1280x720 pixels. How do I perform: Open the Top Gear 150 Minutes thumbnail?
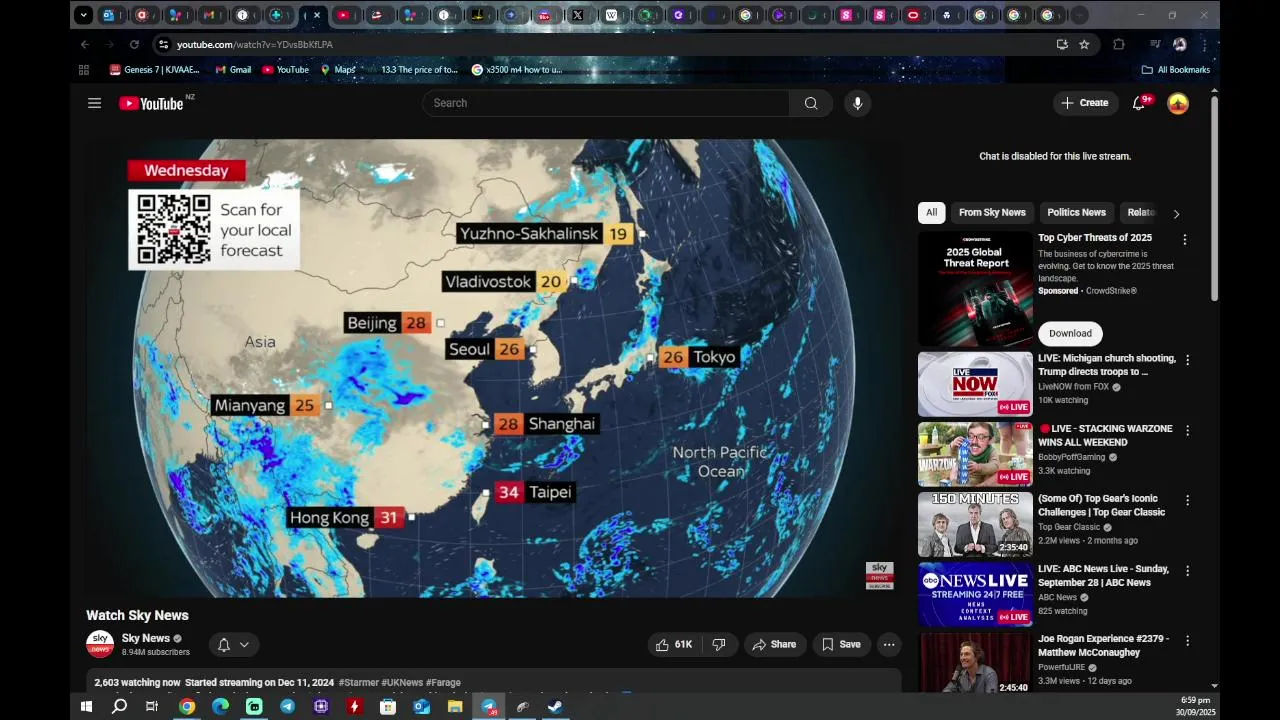coord(975,524)
